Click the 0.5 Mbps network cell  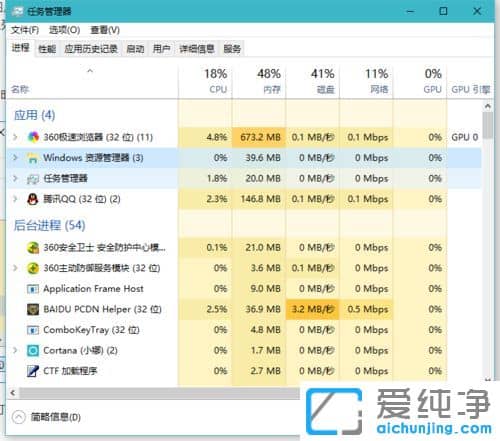pos(366,309)
